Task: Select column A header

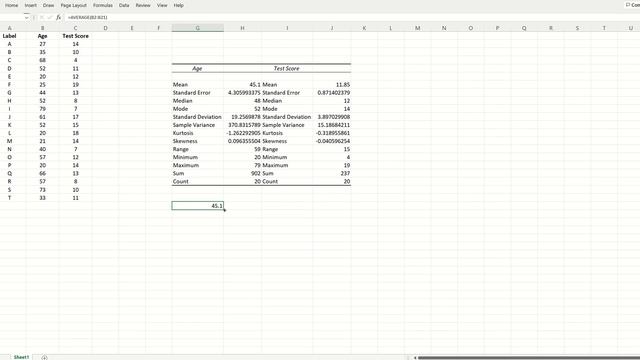Action: click(x=9, y=28)
